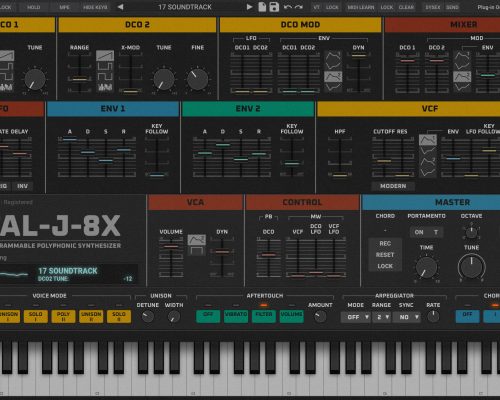The height and width of the screenshot is (400, 500).
Task: Set aftertouch to OFF
Action: point(208,316)
